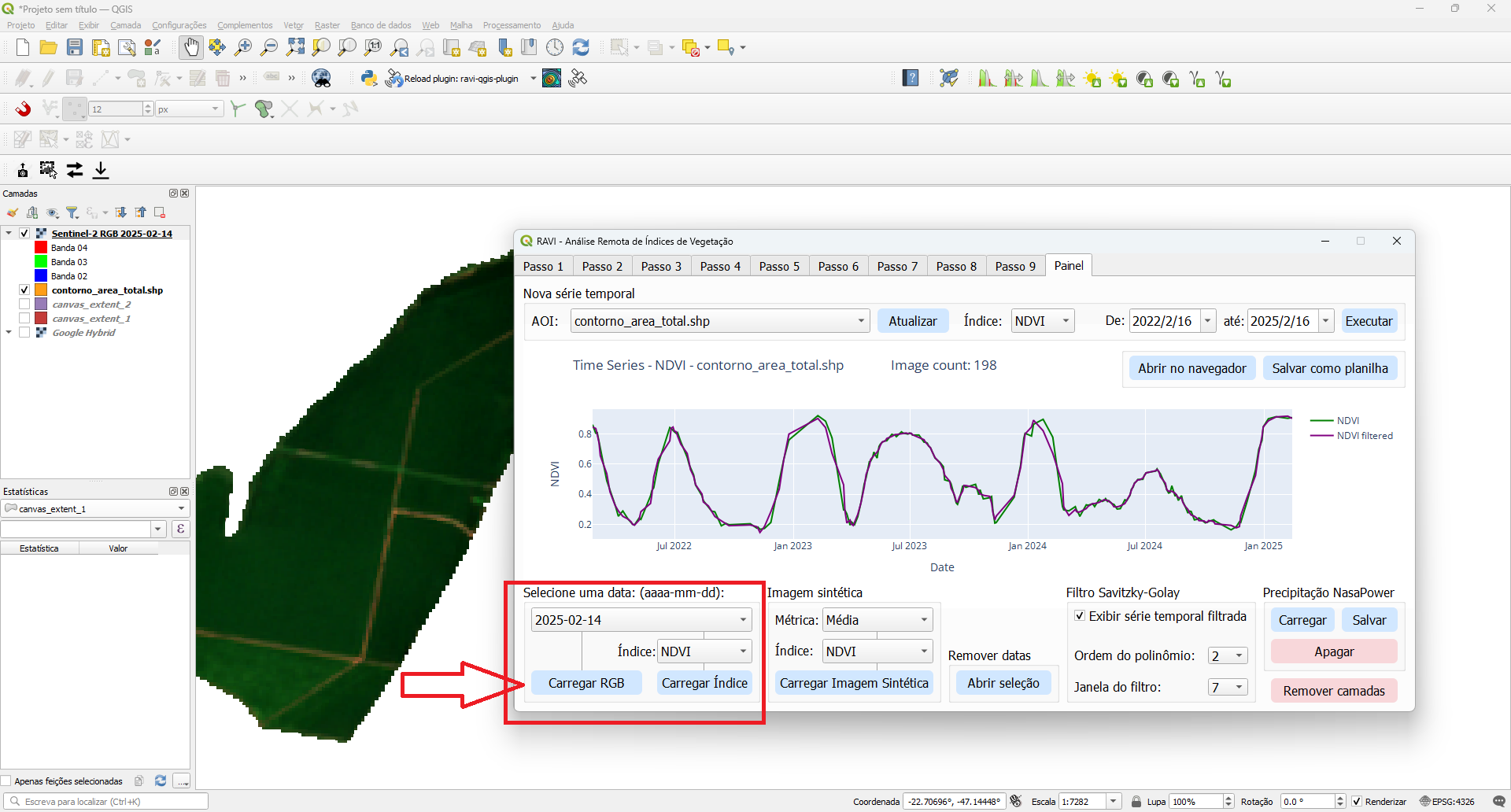Open the RAVI plugin satellite icon
Viewport: 1511px width, 812px height.
(x=578, y=78)
